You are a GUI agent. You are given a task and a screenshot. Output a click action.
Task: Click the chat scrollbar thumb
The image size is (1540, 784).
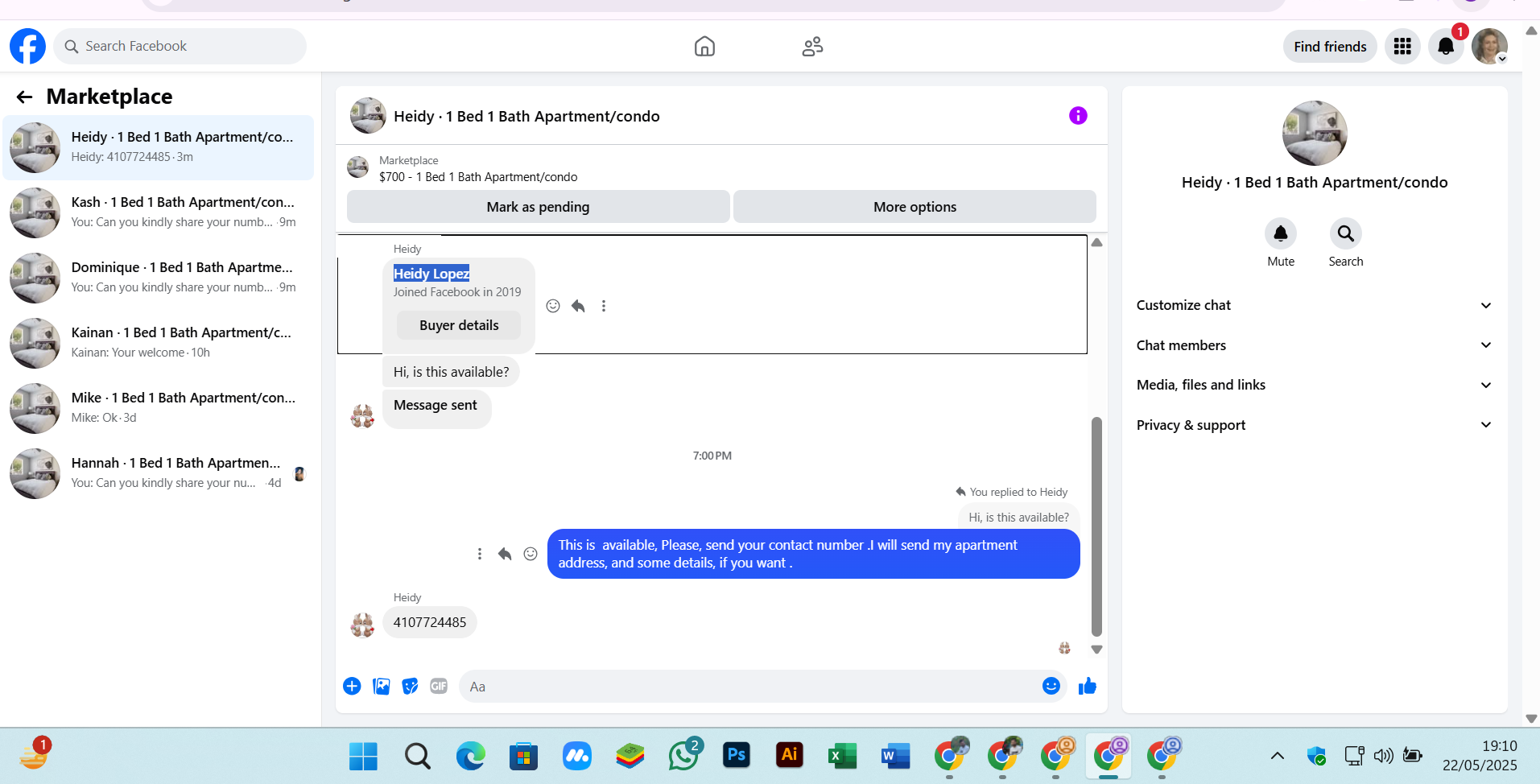click(x=1096, y=526)
